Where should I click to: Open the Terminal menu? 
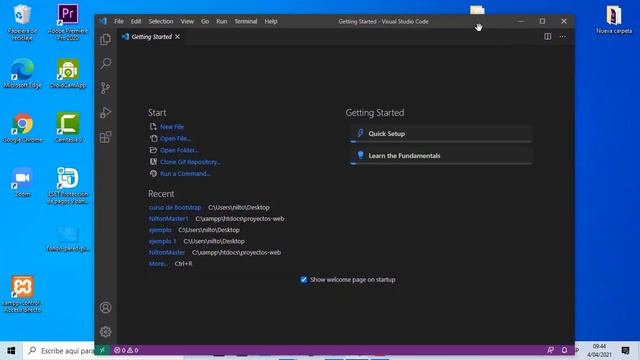tap(246, 21)
